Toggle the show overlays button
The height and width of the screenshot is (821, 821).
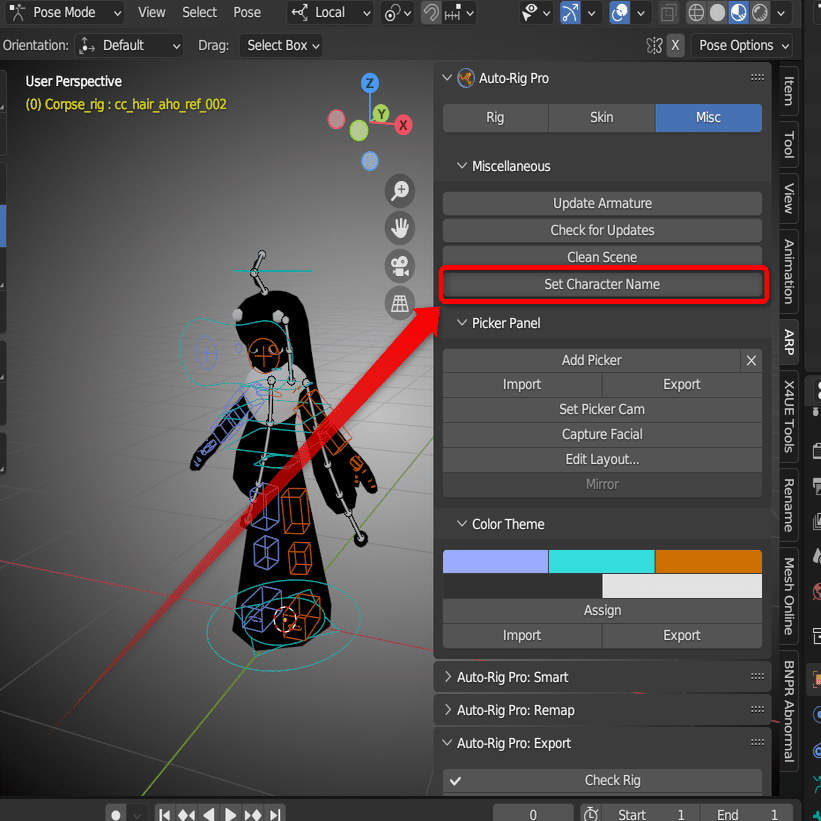(620, 13)
